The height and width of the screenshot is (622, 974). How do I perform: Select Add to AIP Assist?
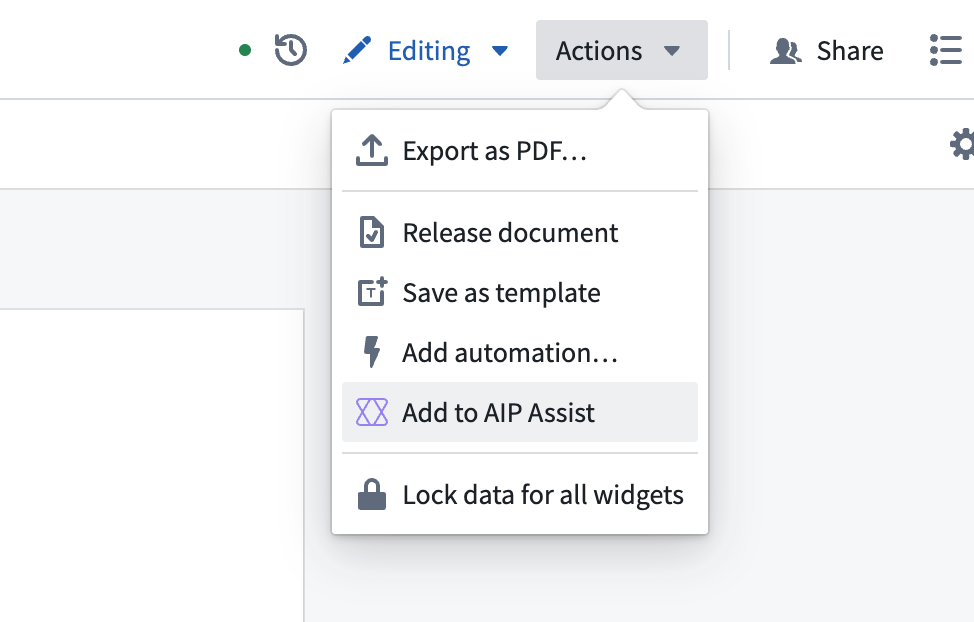tap(520, 412)
